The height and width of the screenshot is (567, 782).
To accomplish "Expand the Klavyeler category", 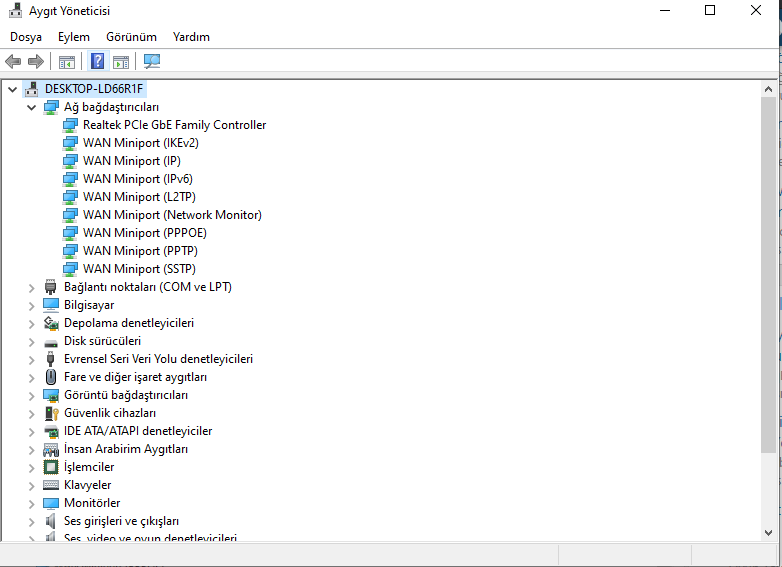I will click(31, 486).
